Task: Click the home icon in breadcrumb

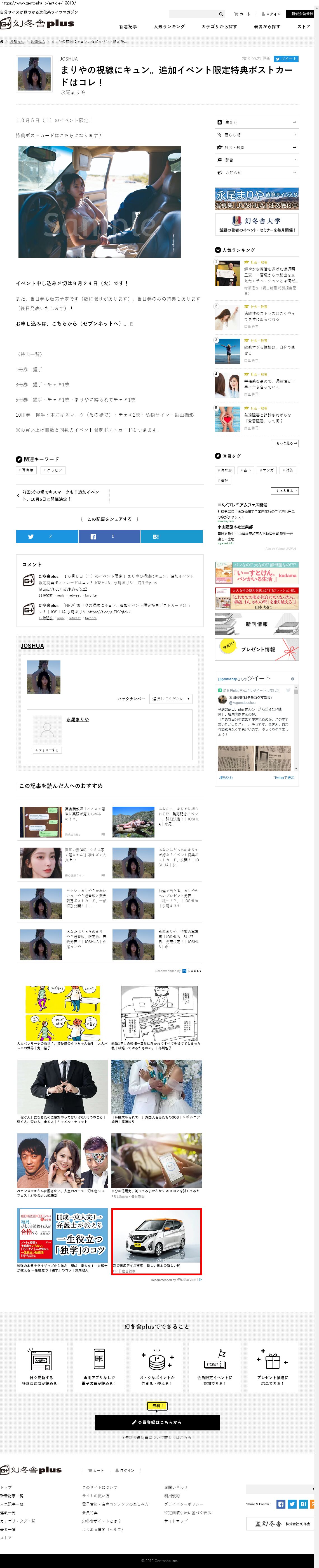Action: [3, 41]
